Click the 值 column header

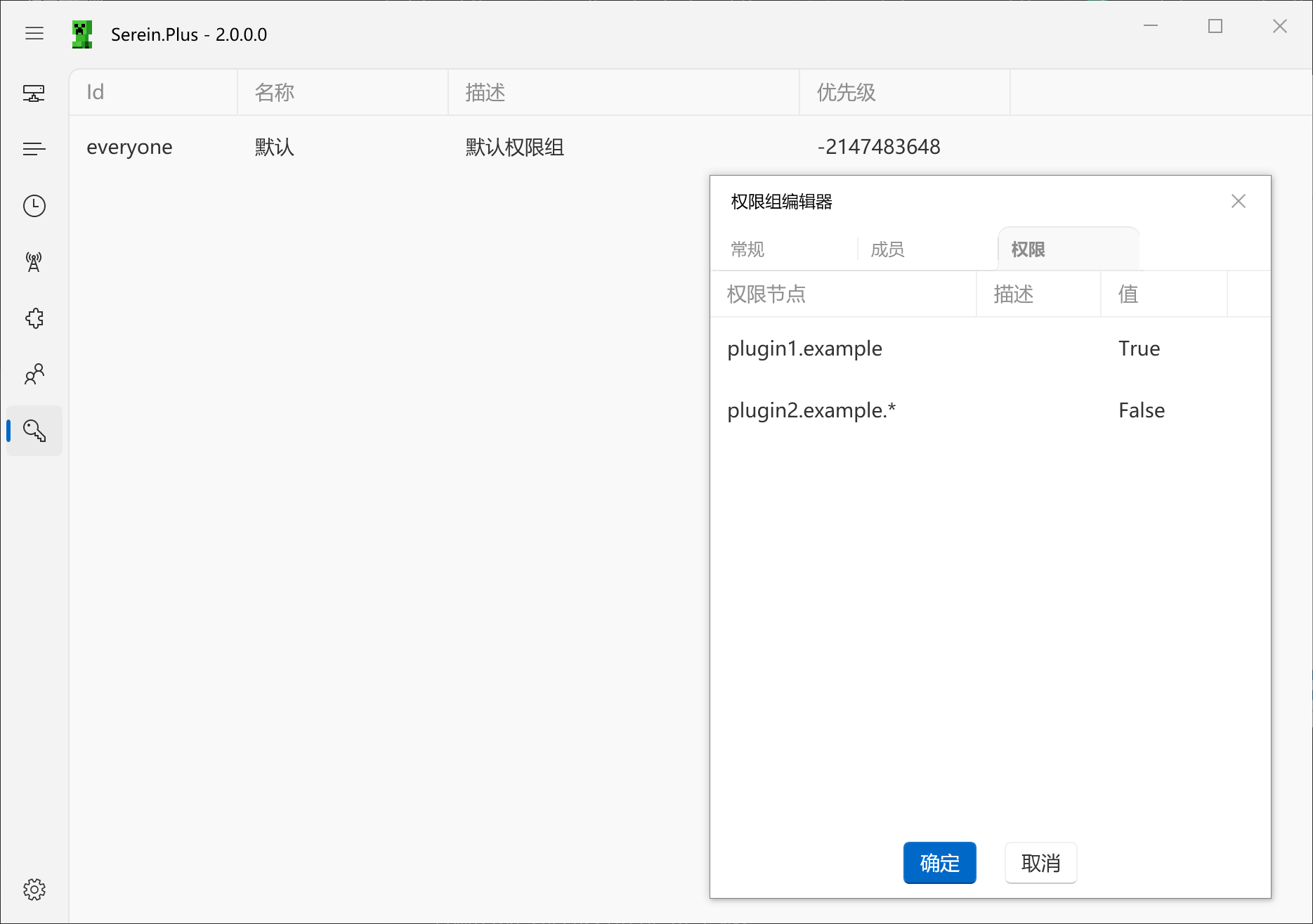1164,294
